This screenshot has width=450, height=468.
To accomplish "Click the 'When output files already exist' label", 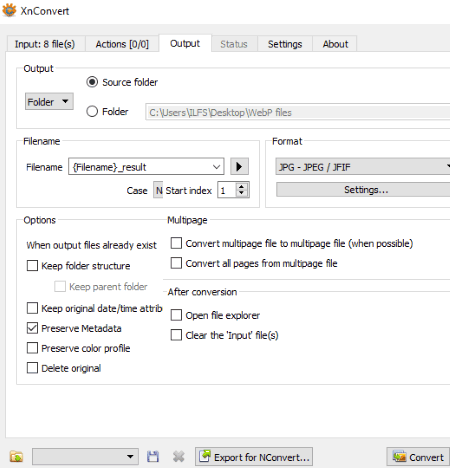I will tap(91, 245).
